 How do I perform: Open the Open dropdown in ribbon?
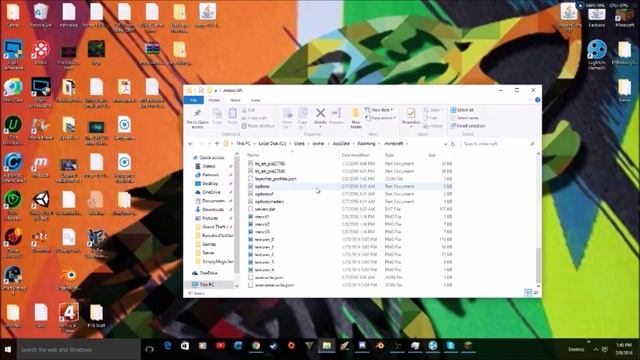pos(434,110)
